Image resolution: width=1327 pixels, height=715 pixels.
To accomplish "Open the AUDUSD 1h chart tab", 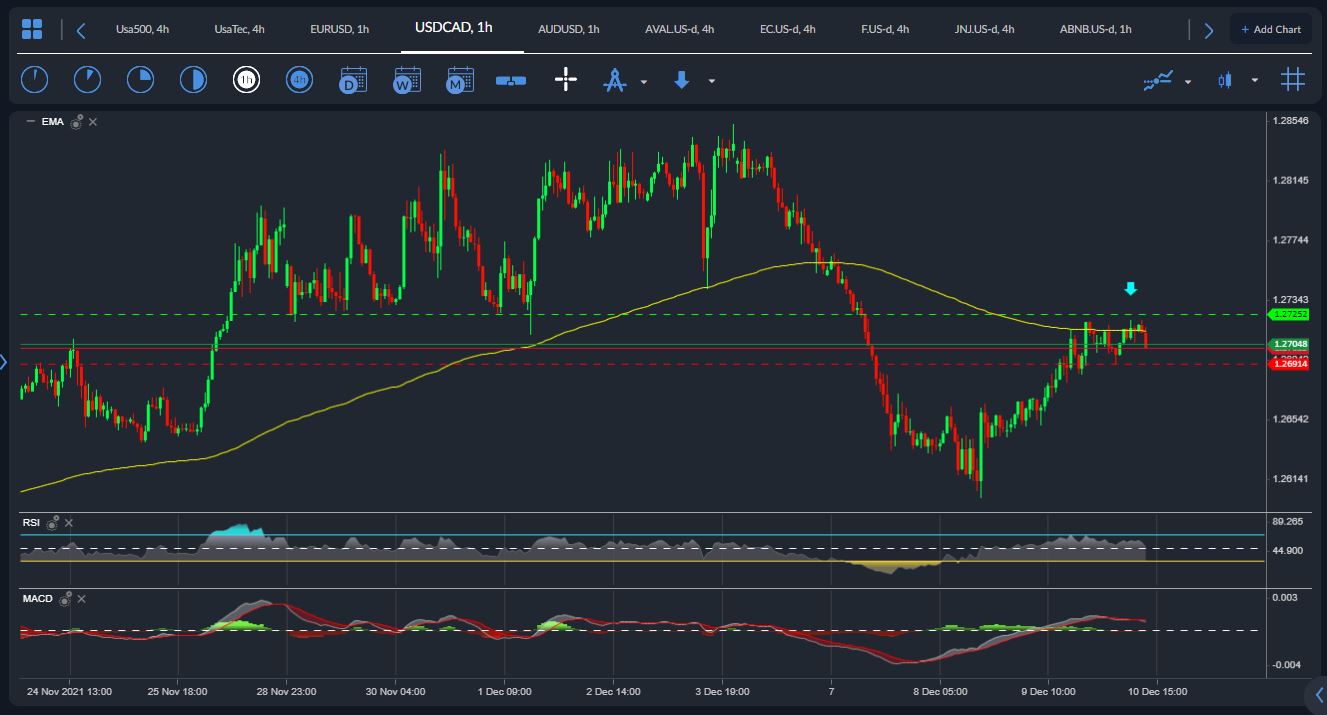I will coord(568,29).
